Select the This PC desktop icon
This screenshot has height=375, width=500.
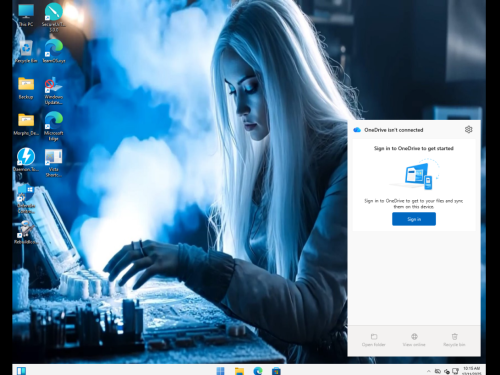point(26,16)
